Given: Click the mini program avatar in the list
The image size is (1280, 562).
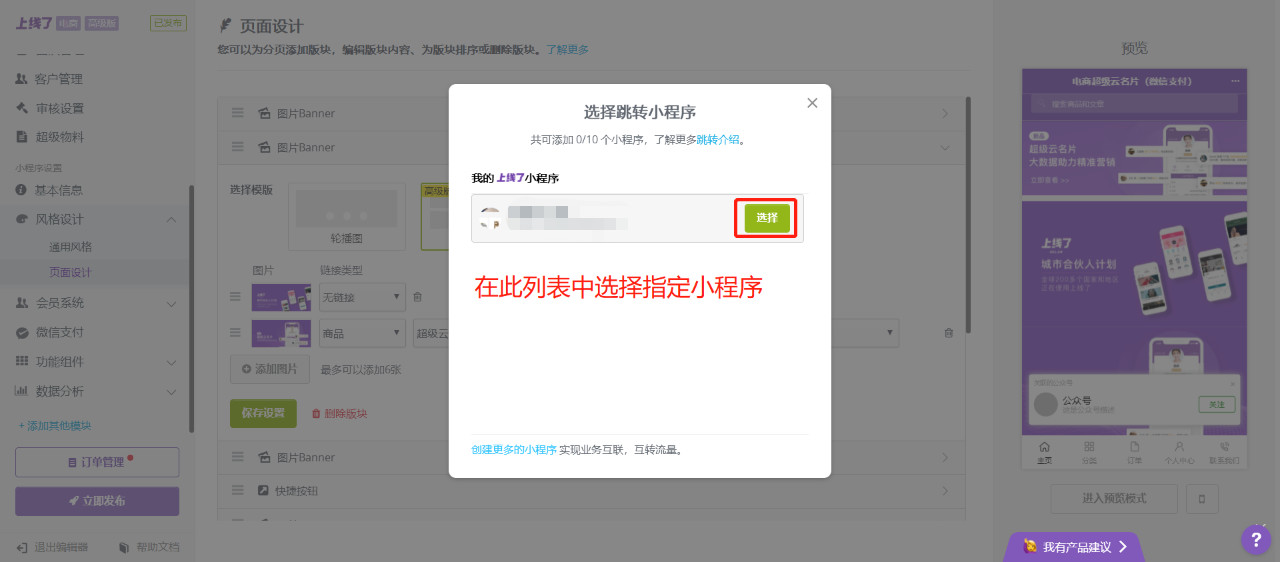Looking at the screenshot, I should pyautogui.click(x=490, y=218).
